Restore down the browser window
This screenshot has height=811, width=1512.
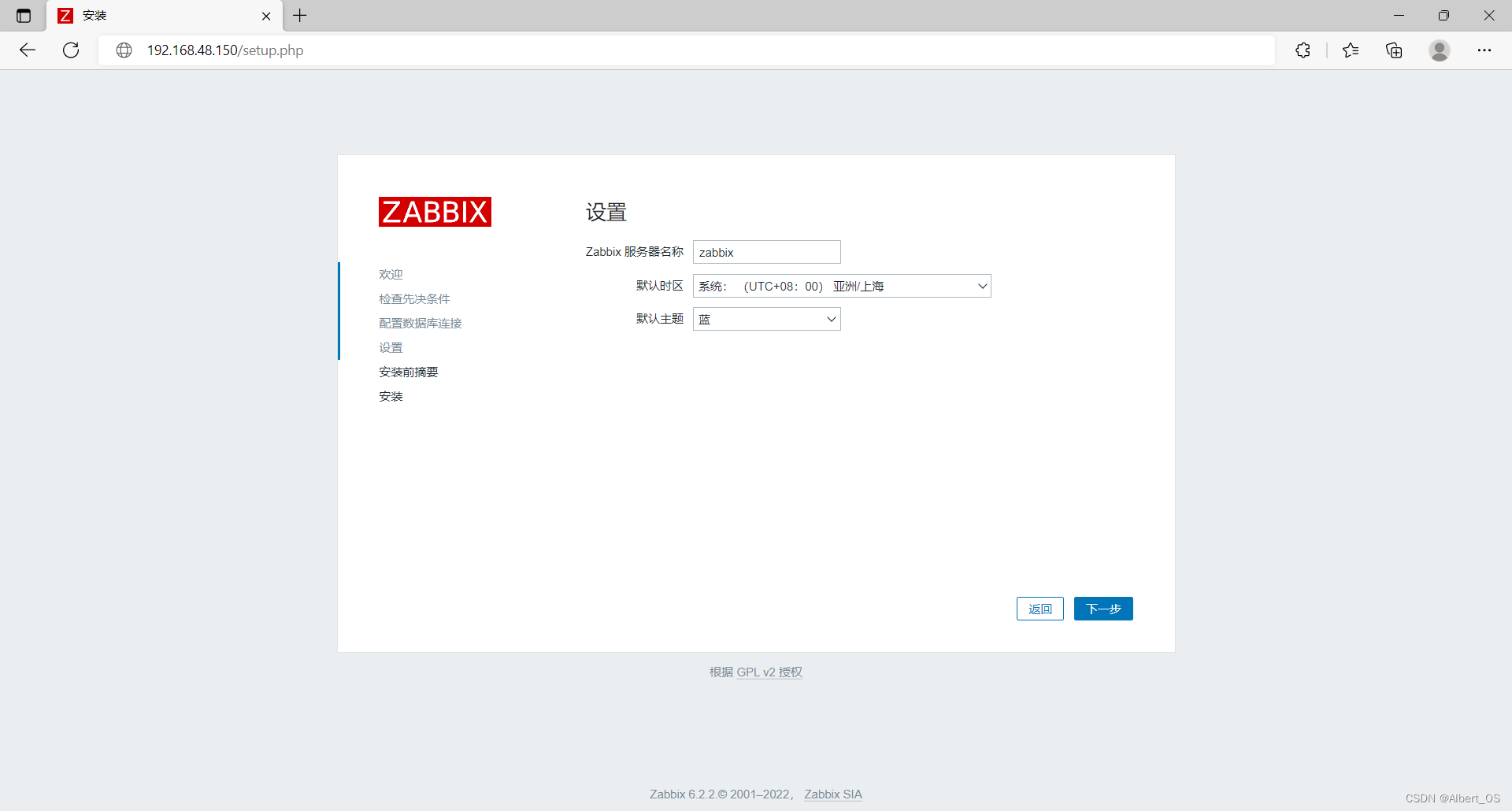(x=1443, y=16)
